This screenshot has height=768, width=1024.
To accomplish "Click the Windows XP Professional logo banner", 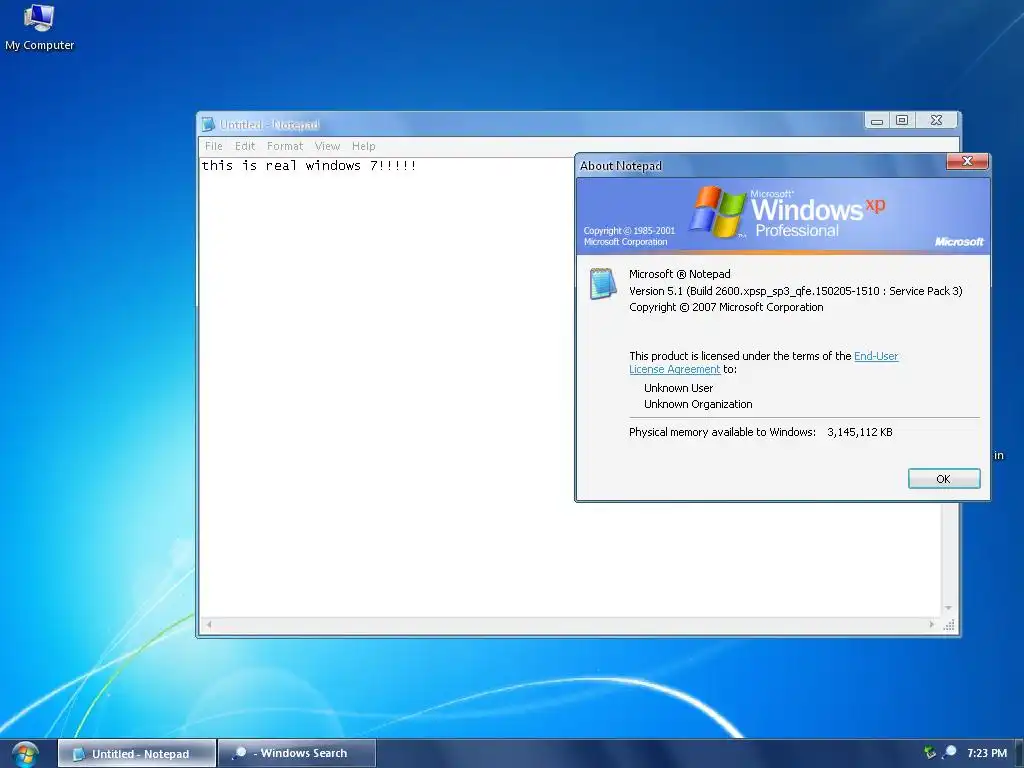I will click(x=783, y=216).
